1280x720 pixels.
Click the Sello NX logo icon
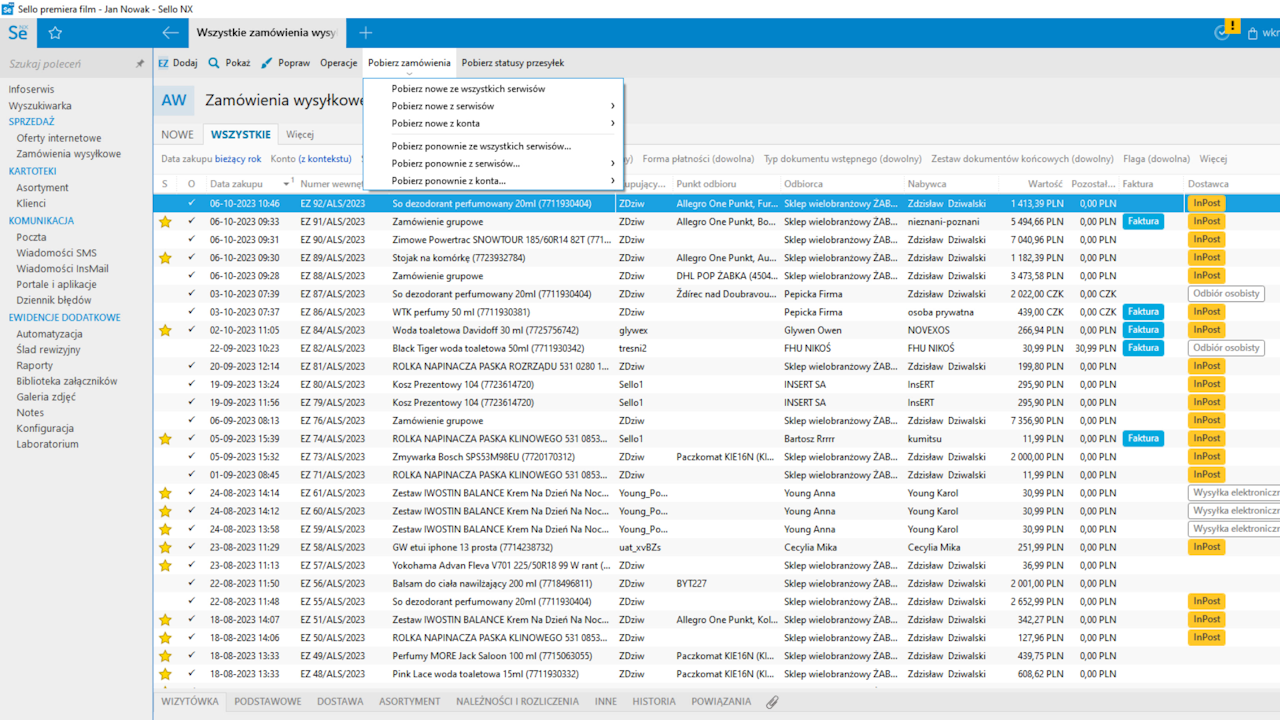click(18, 33)
